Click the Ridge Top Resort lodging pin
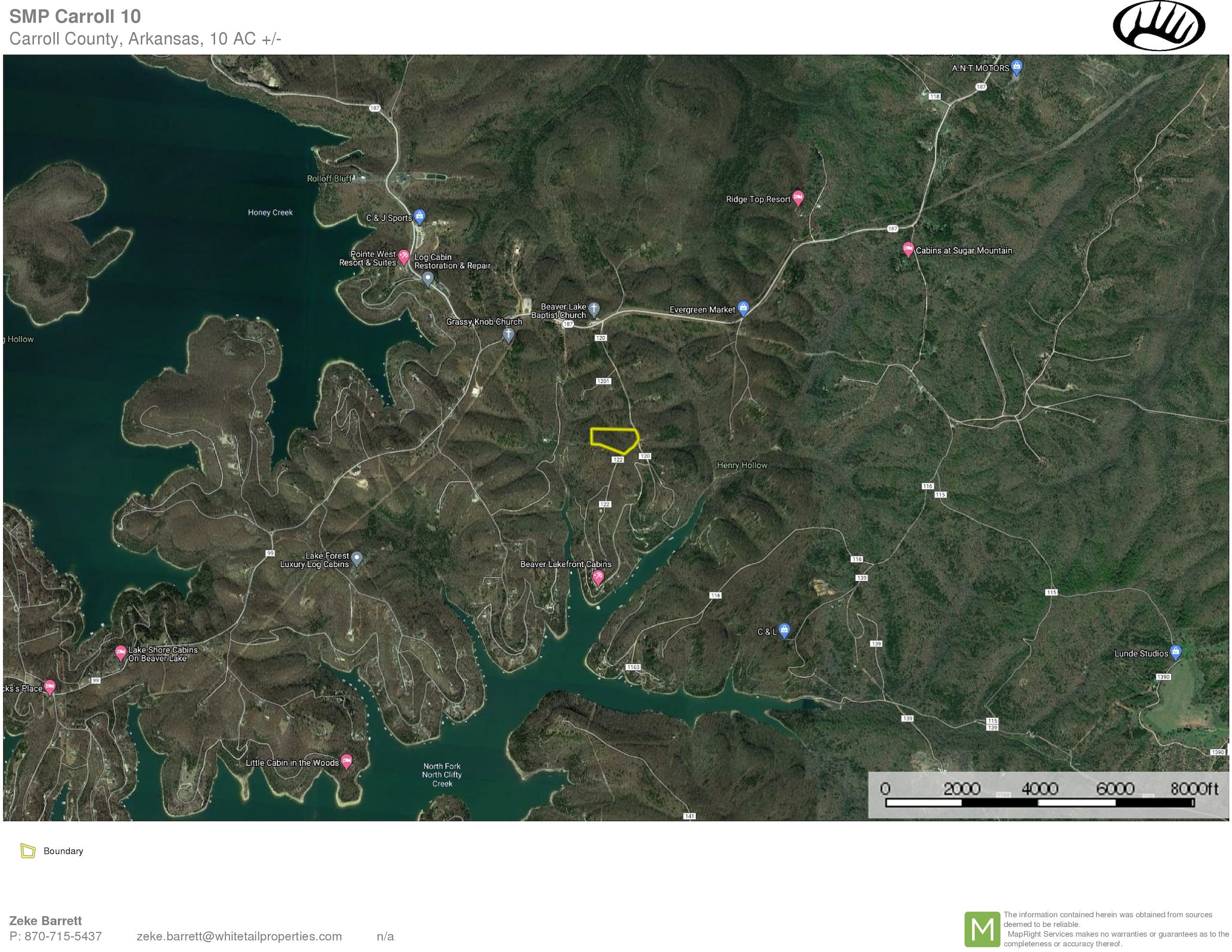Screen dimensions: 1232x952 (797, 197)
